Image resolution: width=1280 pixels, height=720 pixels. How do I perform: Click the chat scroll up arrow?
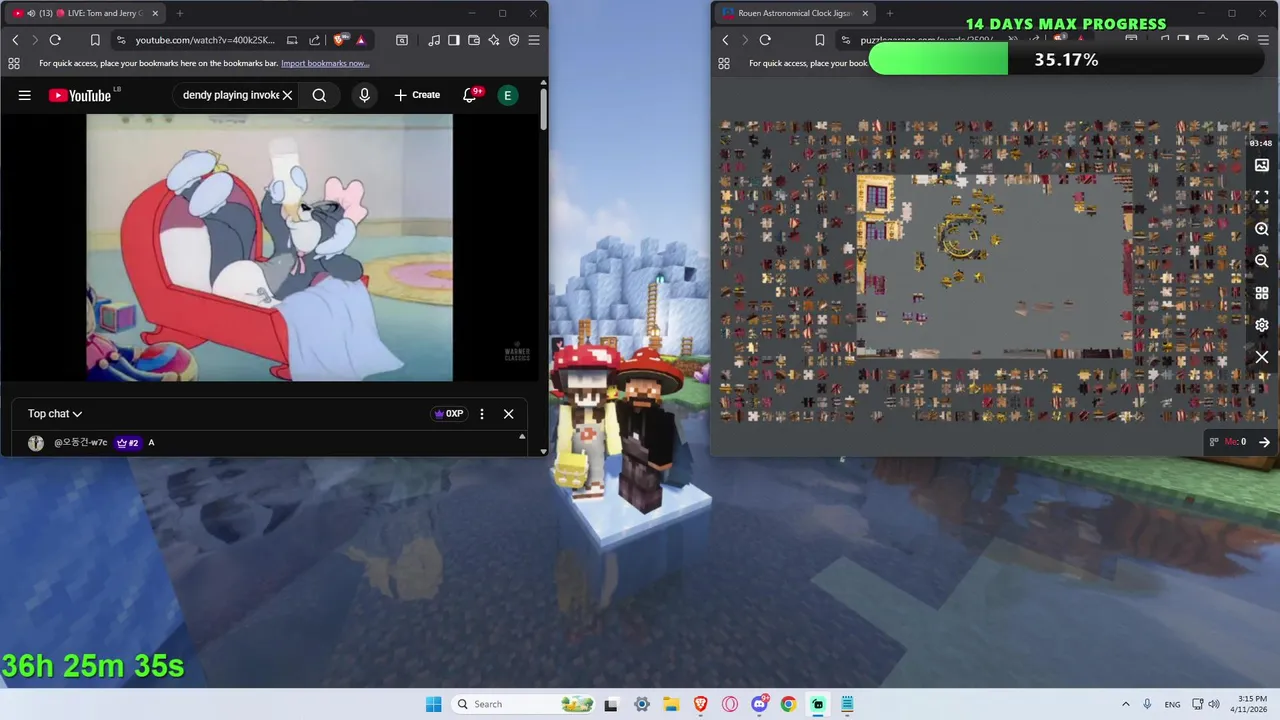click(x=522, y=437)
